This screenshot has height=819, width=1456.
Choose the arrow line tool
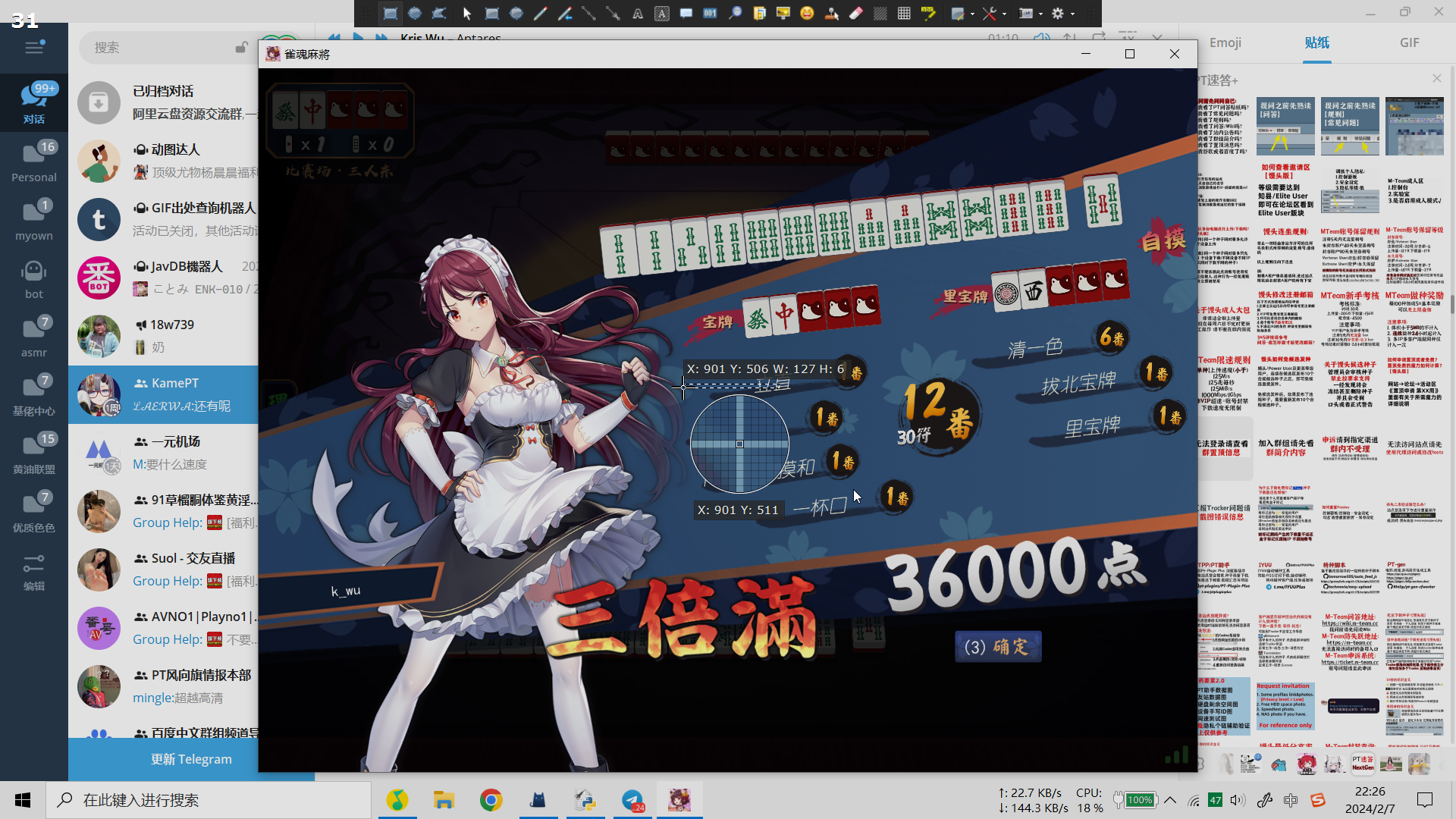click(613, 13)
